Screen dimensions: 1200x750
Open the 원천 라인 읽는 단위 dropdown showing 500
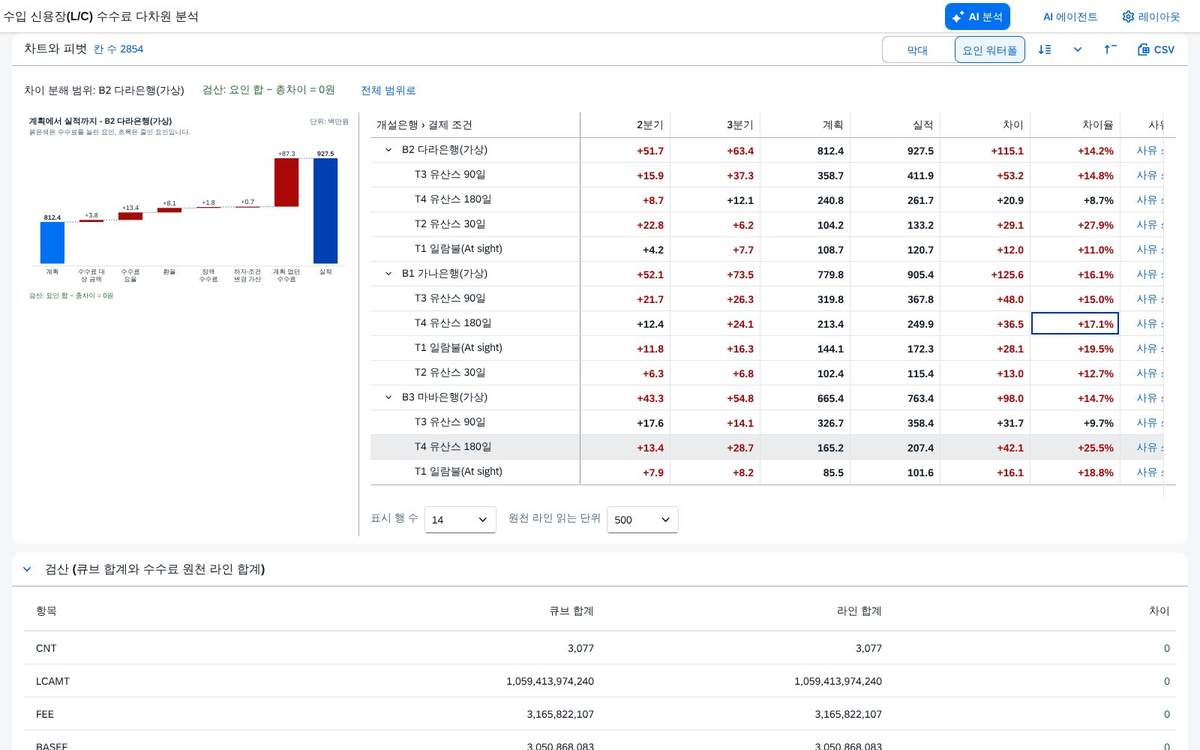pos(642,520)
